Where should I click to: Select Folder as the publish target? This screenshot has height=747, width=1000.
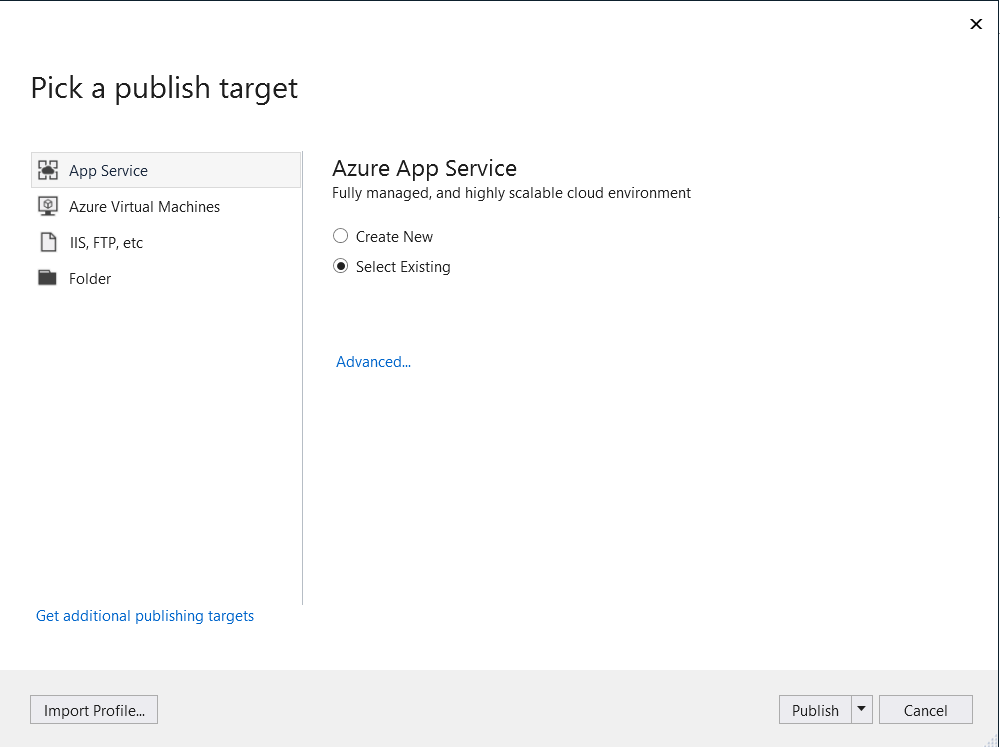91,278
